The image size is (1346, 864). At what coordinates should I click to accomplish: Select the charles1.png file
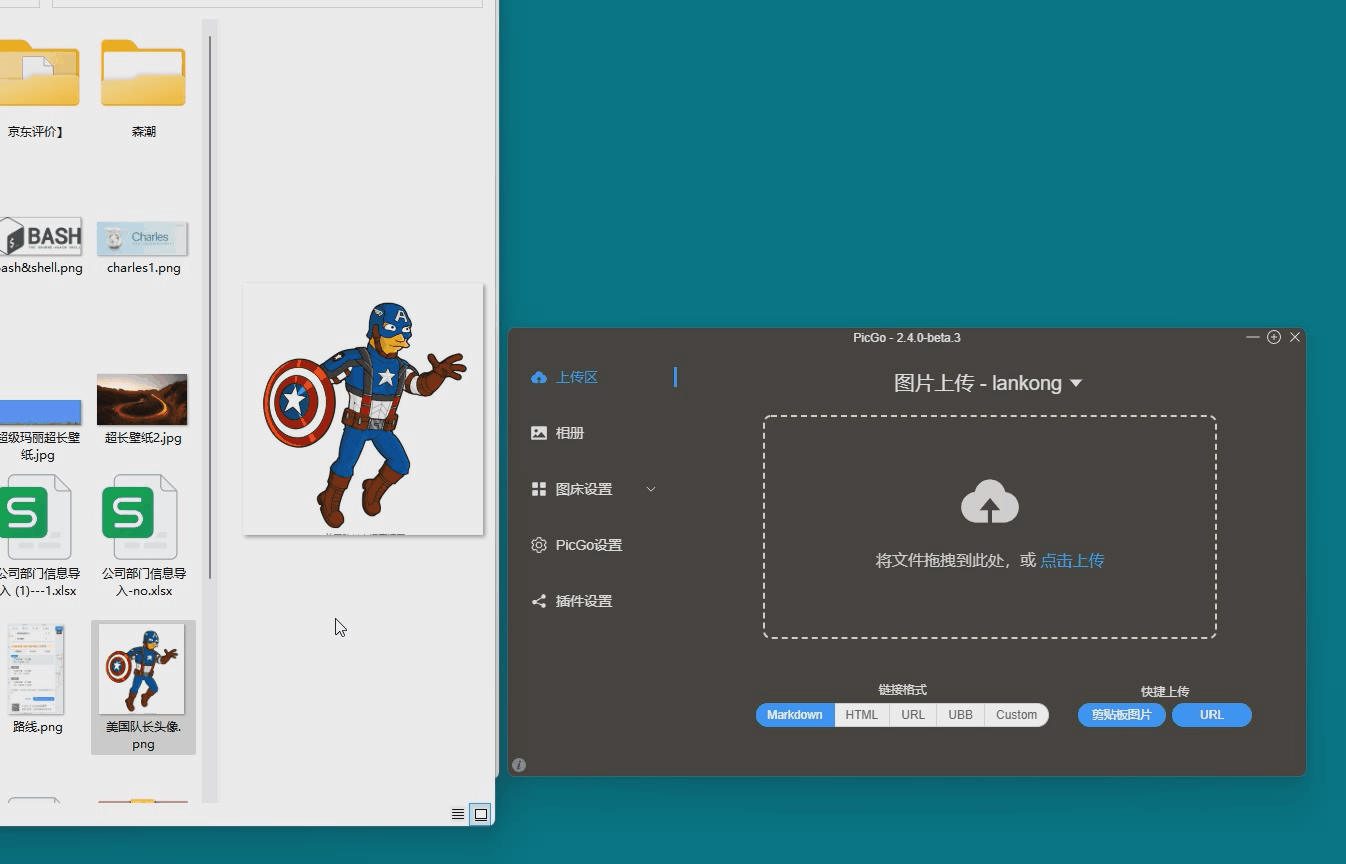[x=143, y=246]
